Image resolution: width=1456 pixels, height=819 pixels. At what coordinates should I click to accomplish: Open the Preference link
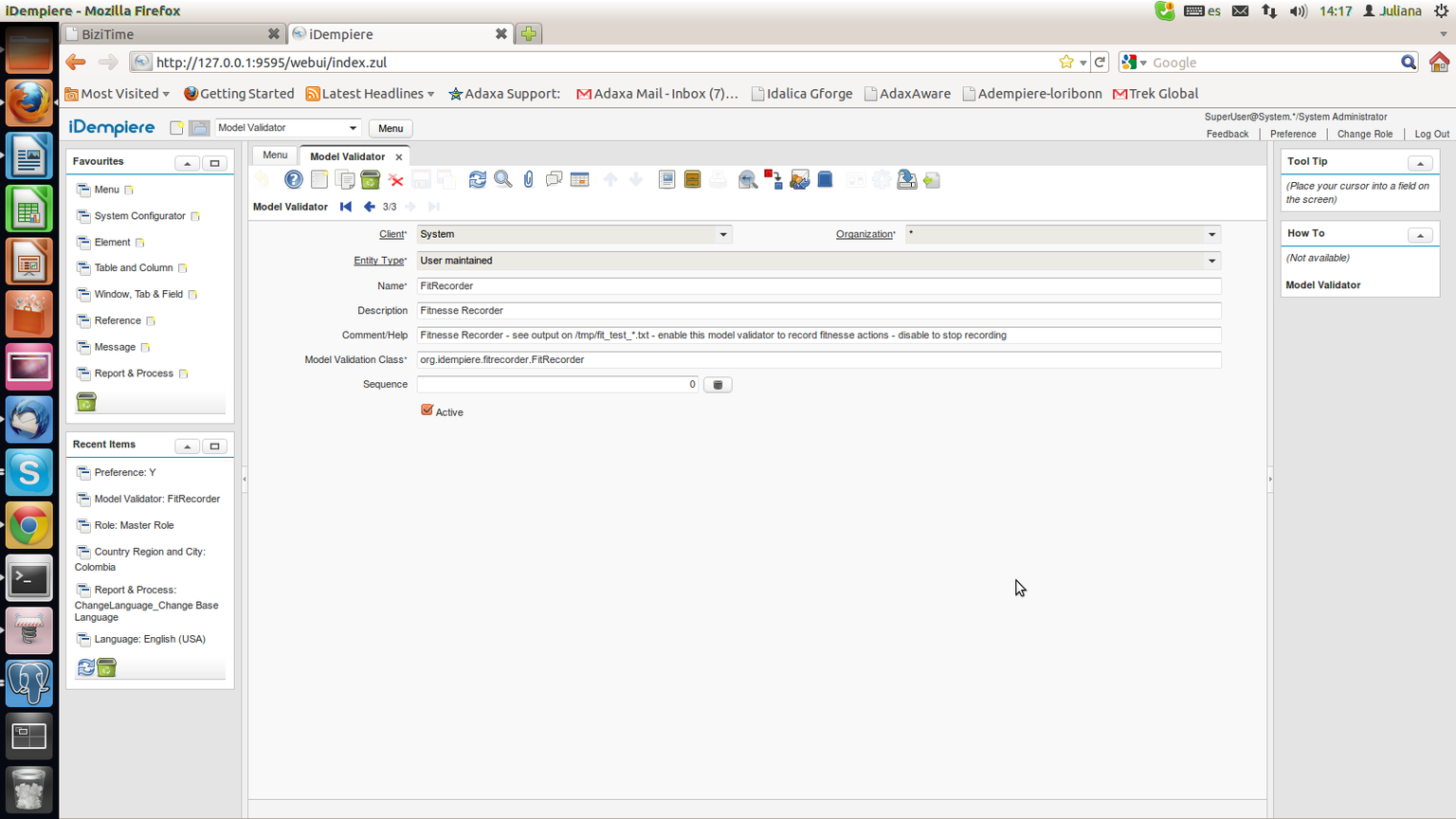pyautogui.click(x=1293, y=135)
